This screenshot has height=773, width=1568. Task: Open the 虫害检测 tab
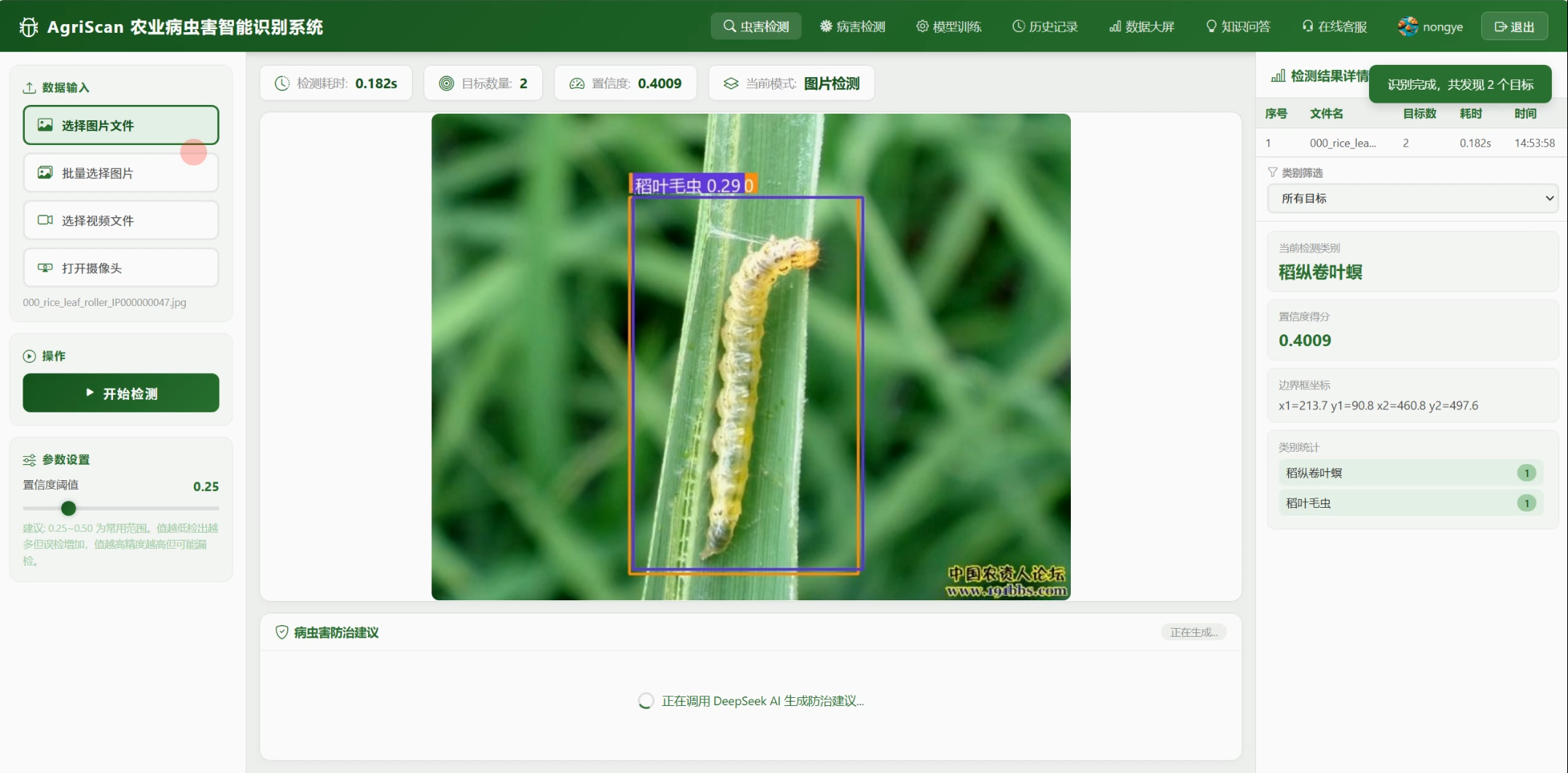(756, 26)
